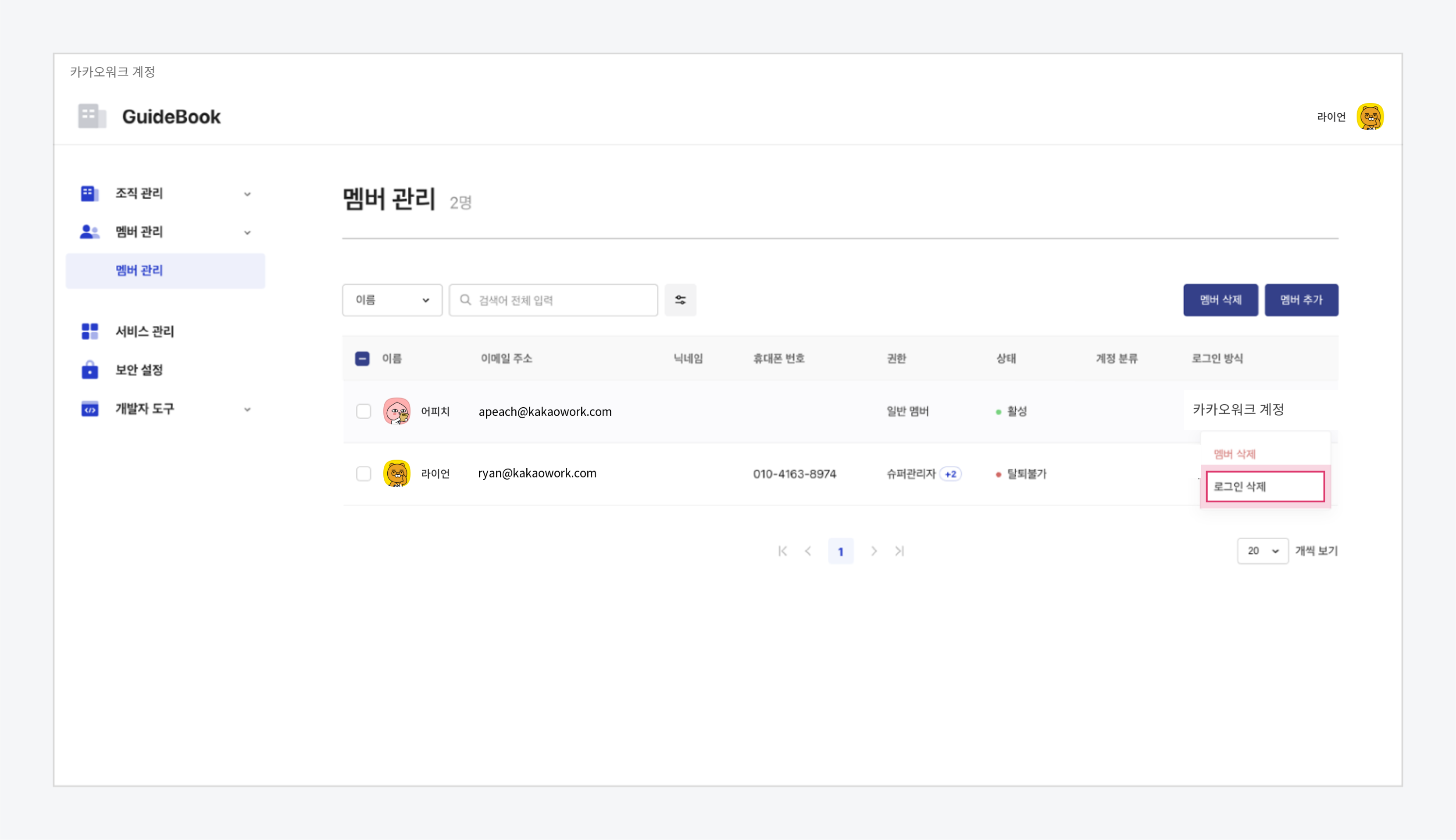Open Ryan's profile avatar in header

1370,117
